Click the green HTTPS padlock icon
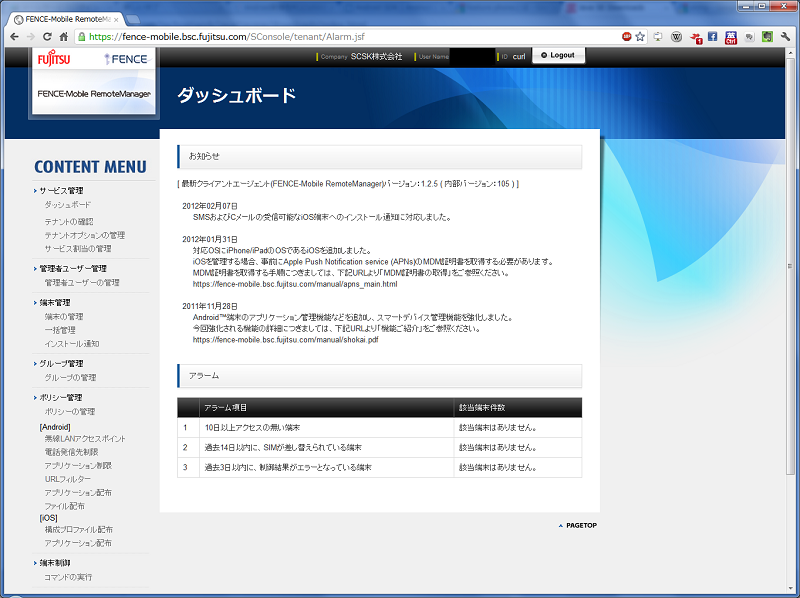The width and height of the screenshot is (800, 598). (79, 37)
